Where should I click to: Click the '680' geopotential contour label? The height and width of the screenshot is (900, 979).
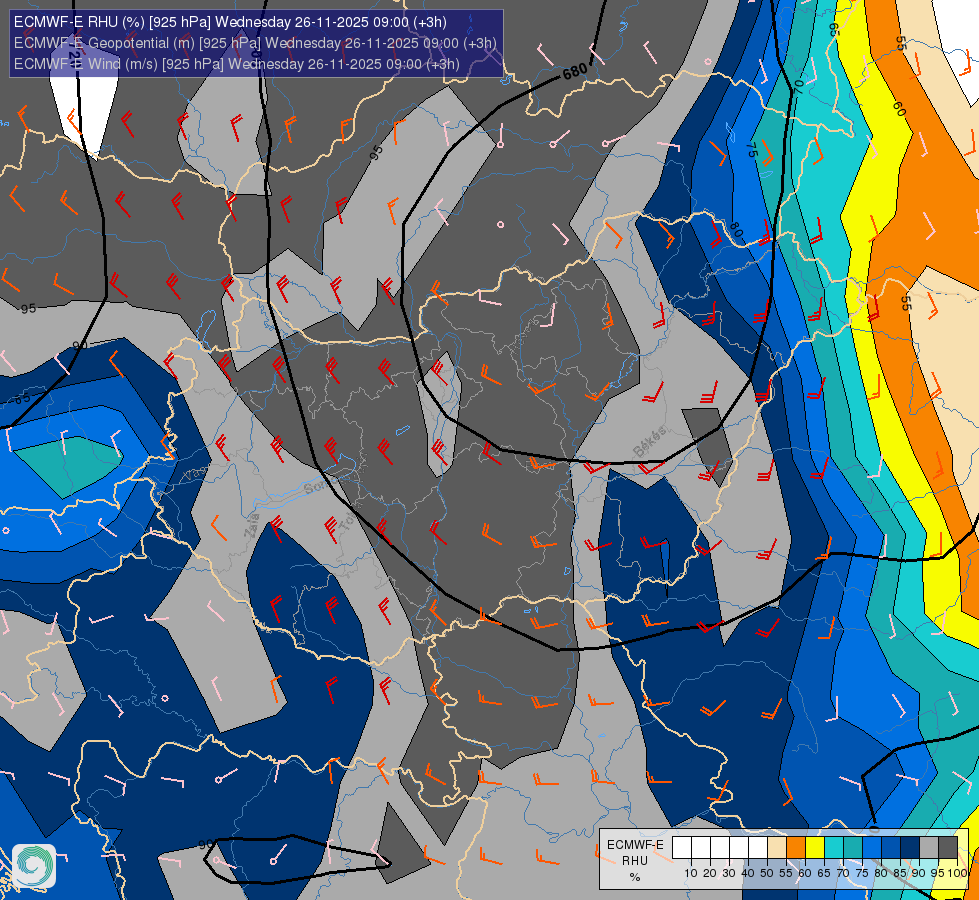point(575,71)
